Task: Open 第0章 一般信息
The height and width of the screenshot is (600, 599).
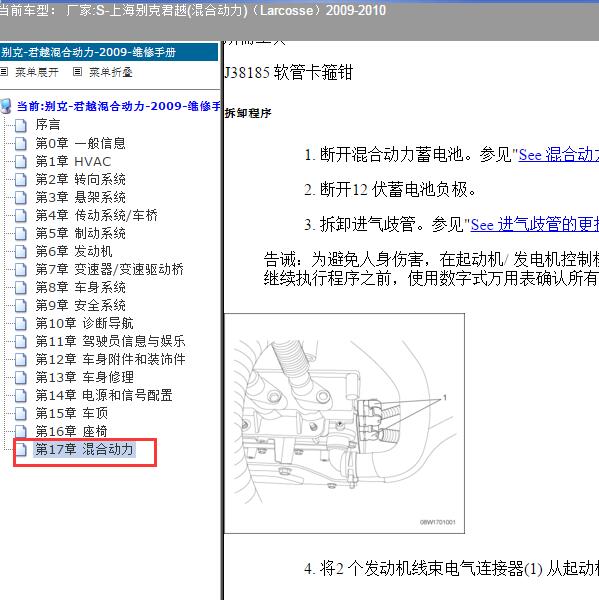Action: (x=80, y=143)
